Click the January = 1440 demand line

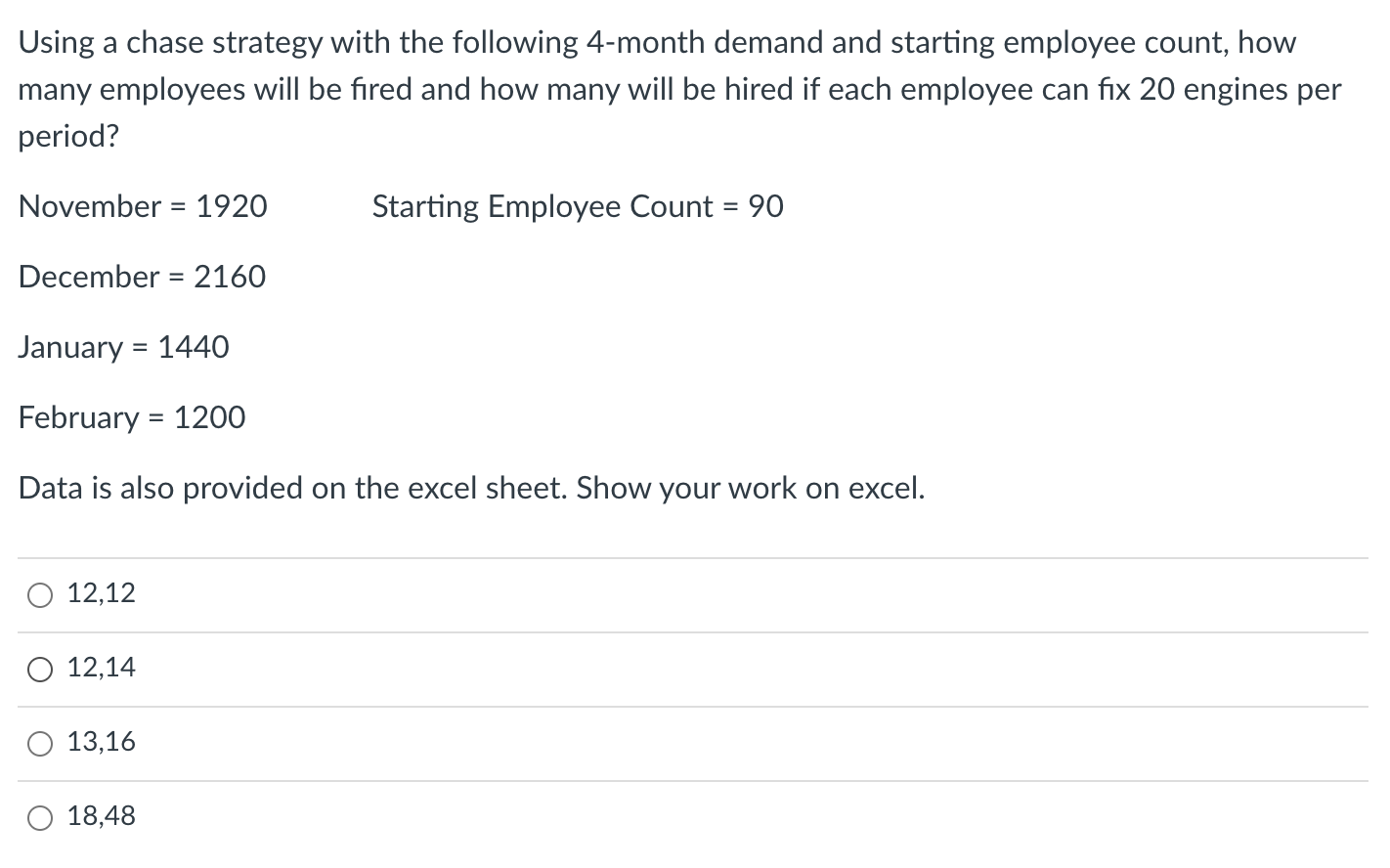[124, 348]
